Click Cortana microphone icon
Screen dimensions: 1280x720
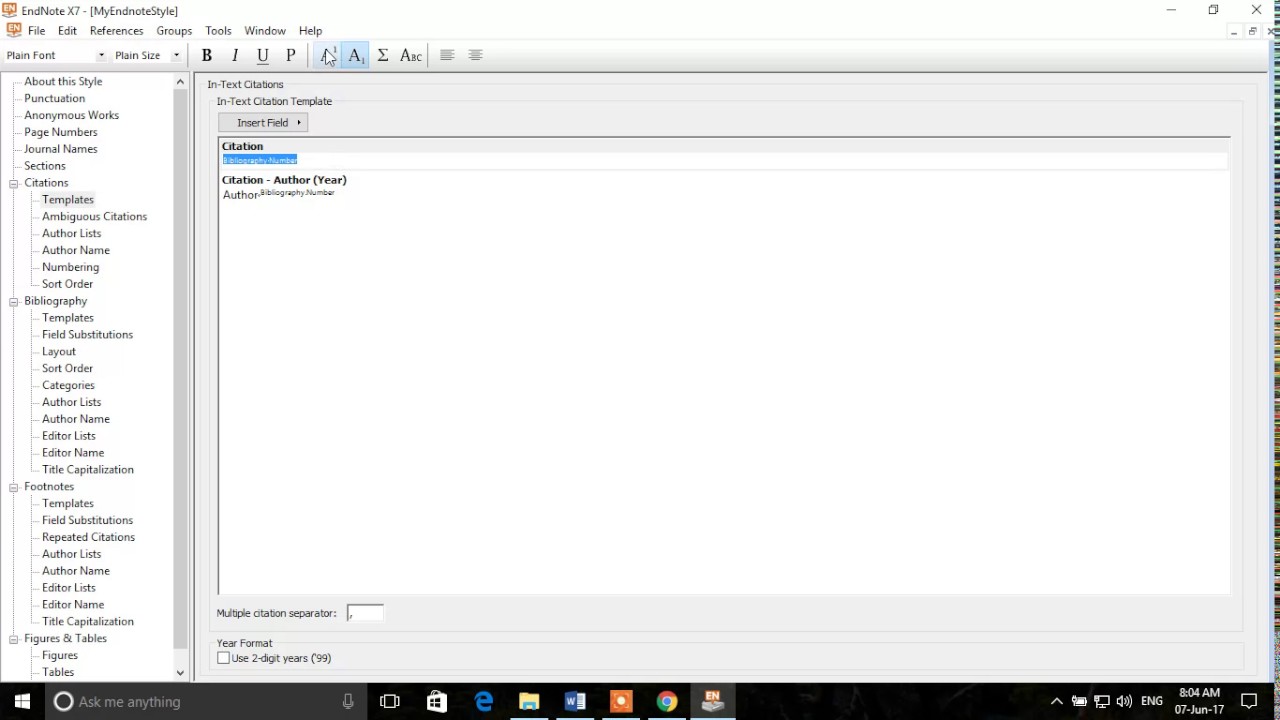click(348, 701)
